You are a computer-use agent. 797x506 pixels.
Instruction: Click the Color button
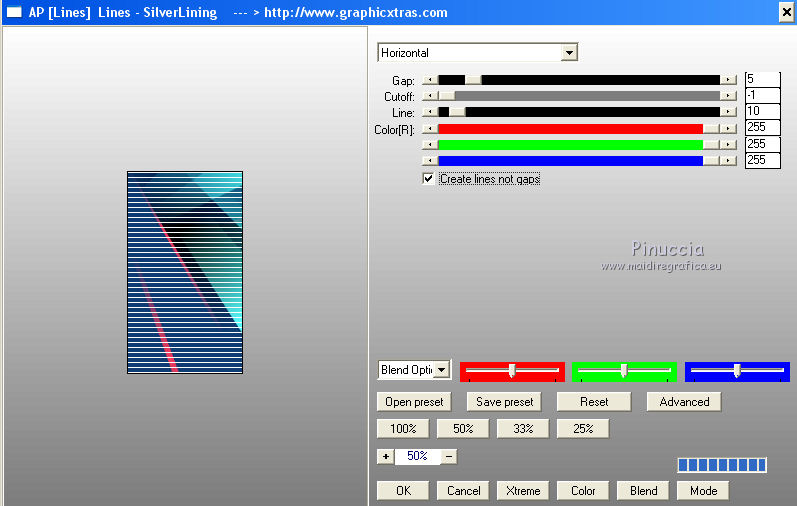pyautogui.click(x=583, y=491)
